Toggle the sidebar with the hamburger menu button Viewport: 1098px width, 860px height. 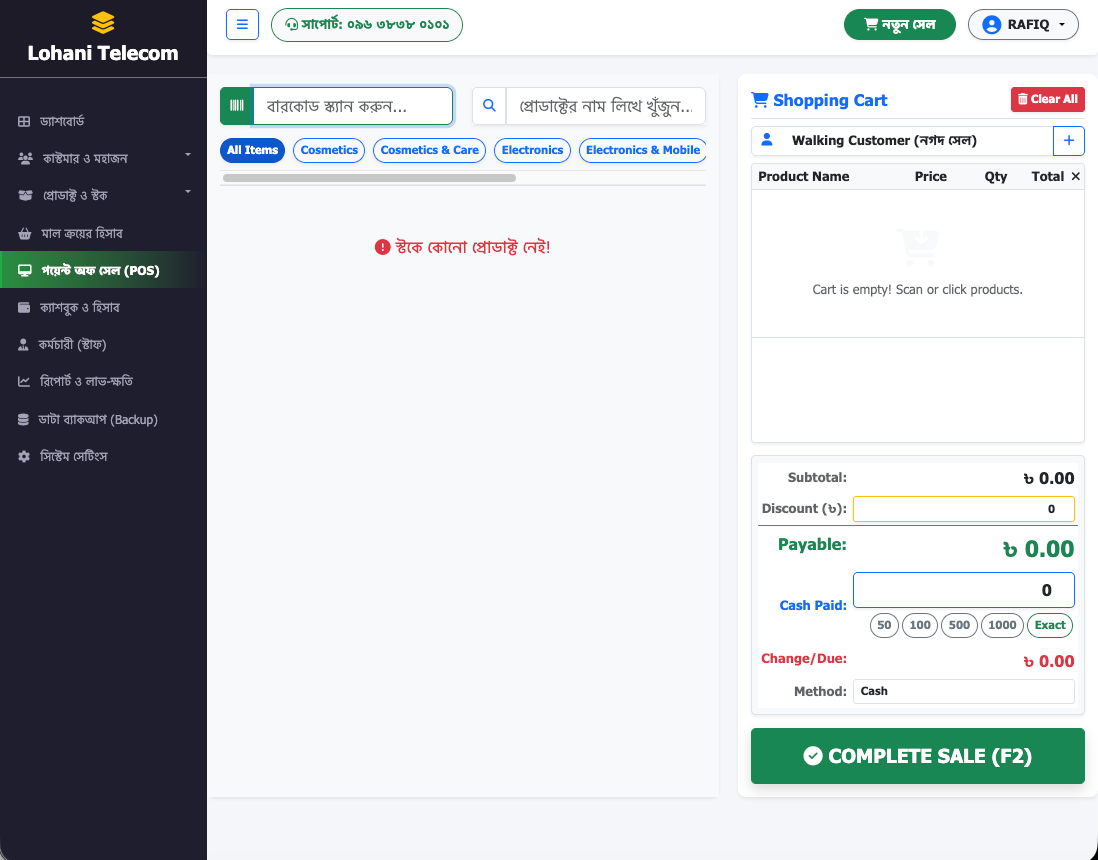242,25
